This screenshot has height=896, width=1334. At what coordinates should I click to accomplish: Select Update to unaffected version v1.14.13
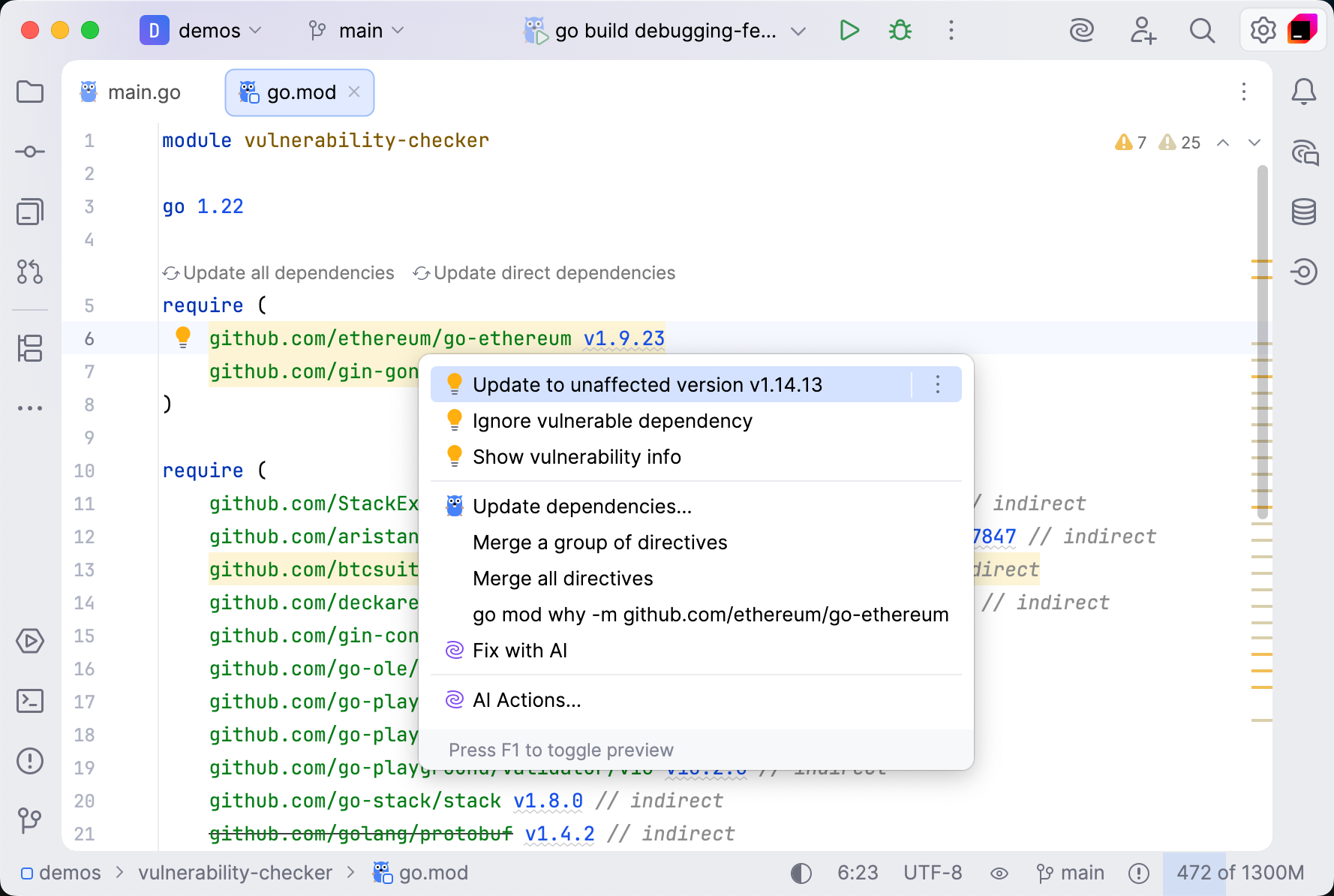[x=647, y=385]
